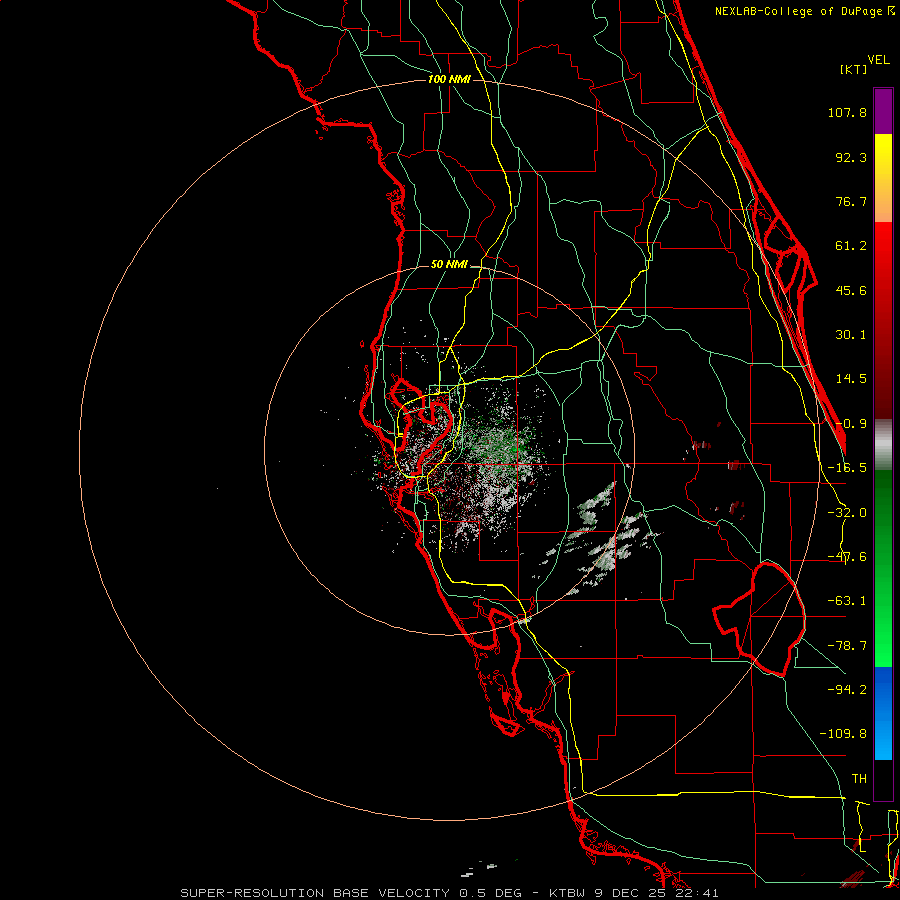Select the -63.1 velocity scale value

point(847,601)
